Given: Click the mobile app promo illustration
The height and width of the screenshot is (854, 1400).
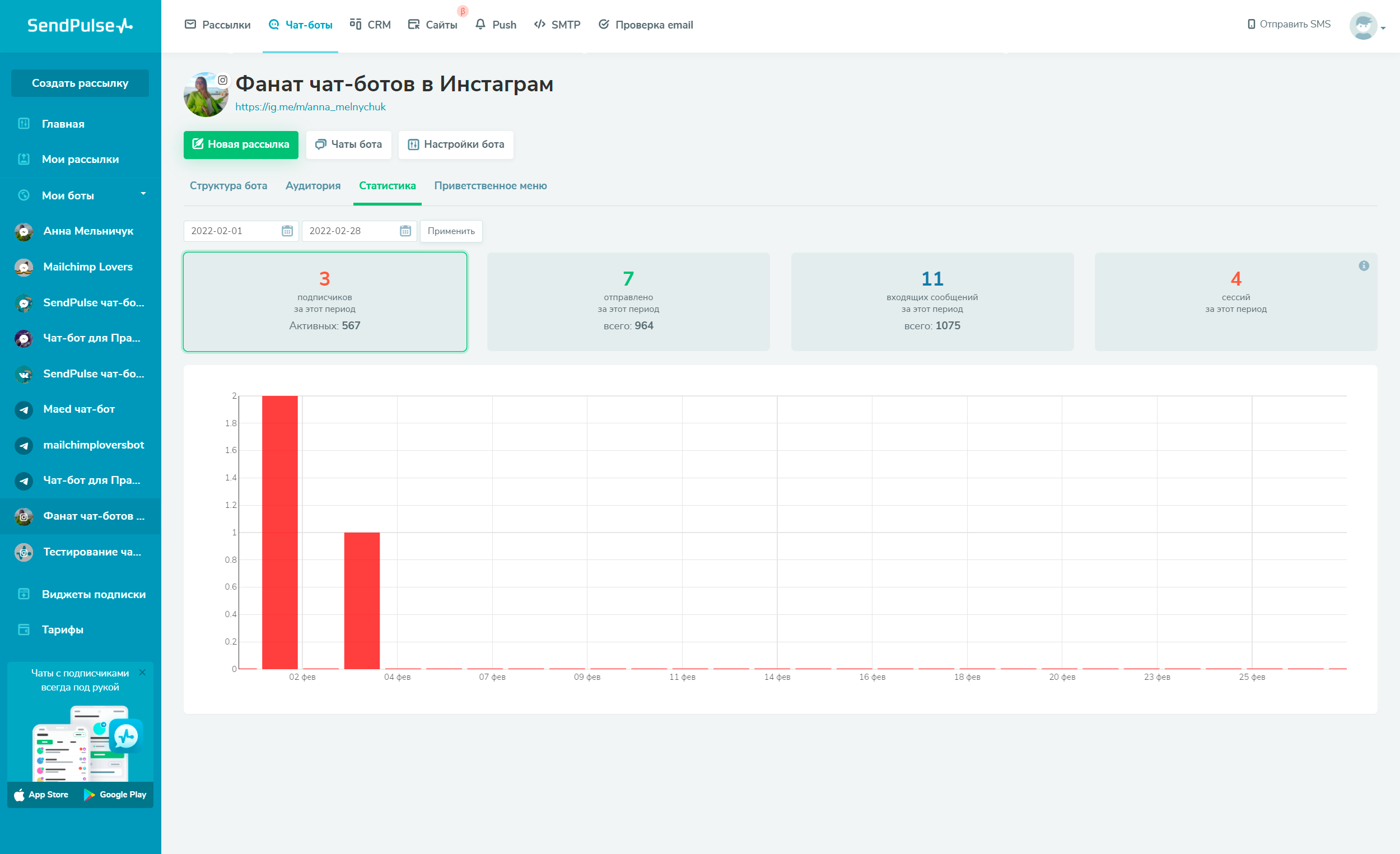Looking at the screenshot, I should pyautogui.click(x=87, y=743).
